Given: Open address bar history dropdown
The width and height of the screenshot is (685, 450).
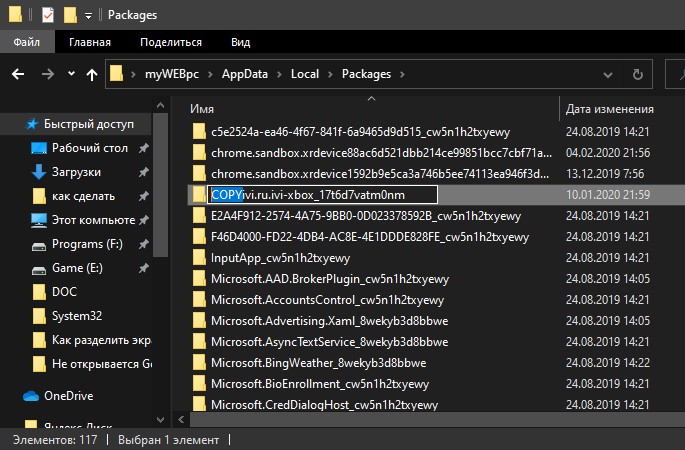Looking at the screenshot, I should pyautogui.click(x=607, y=75).
